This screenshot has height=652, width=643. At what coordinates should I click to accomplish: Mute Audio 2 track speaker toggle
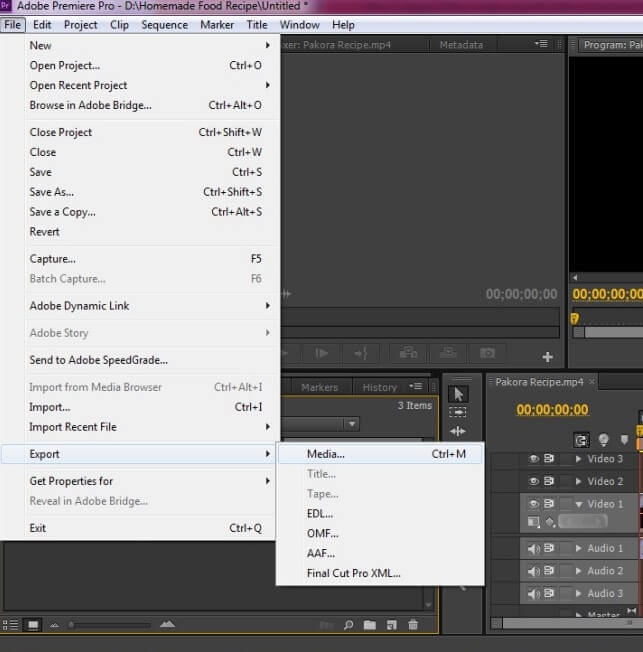pyautogui.click(x=534, y=571)
